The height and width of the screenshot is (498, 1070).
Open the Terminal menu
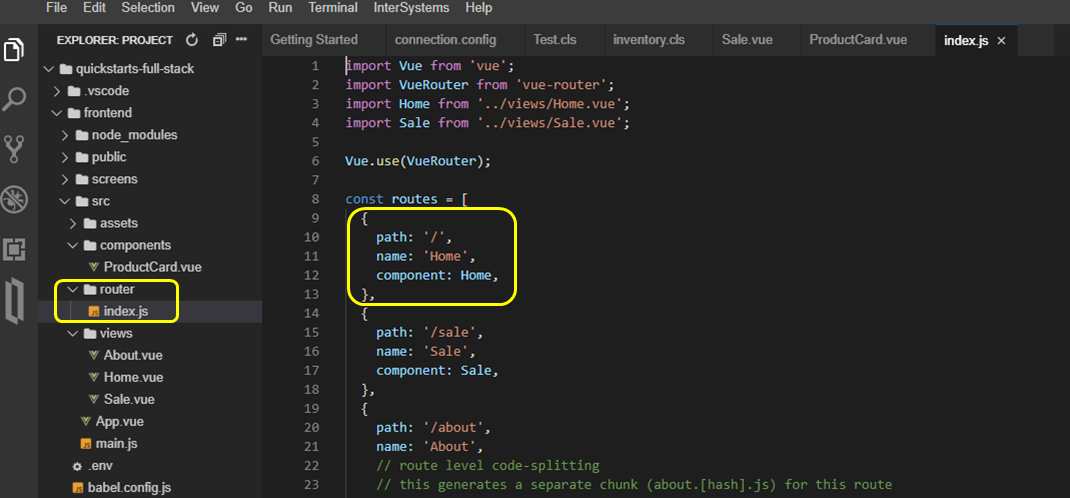[x=332, y=7]
